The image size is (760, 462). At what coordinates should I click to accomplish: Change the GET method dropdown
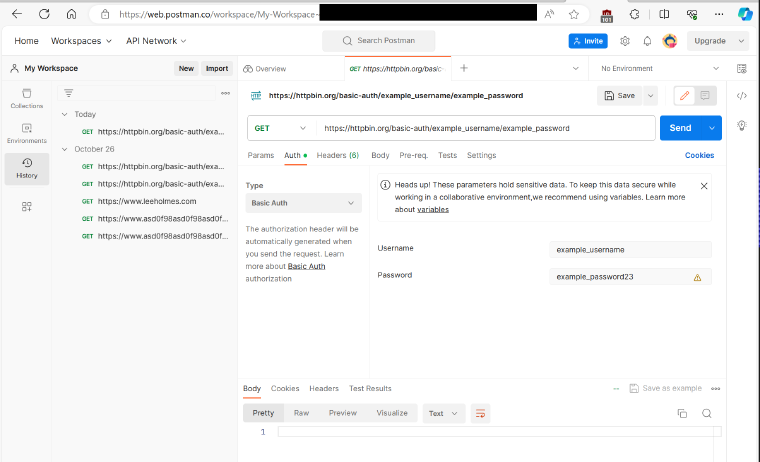coord(280,128)
